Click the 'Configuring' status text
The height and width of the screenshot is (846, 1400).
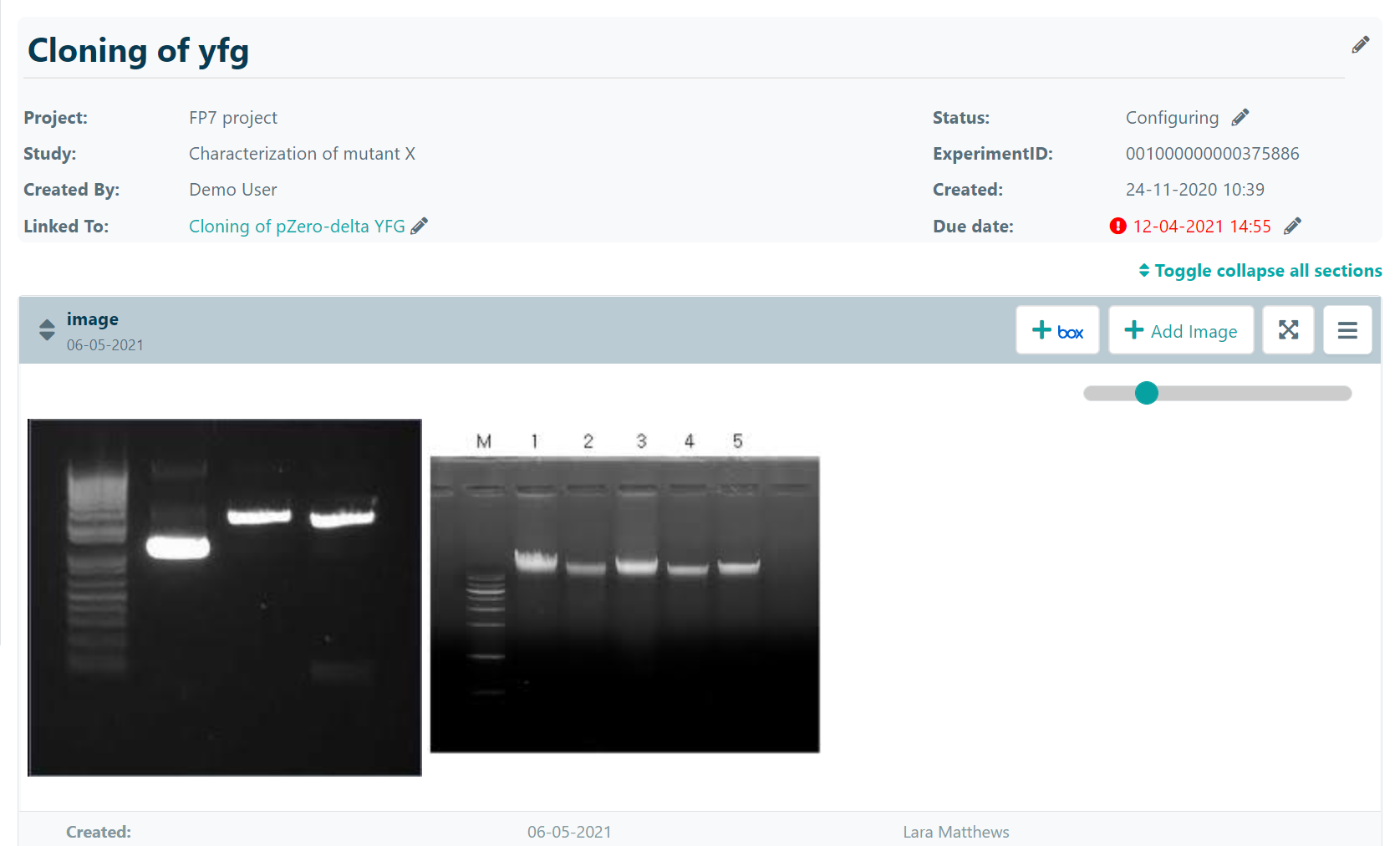(x=1172, y=118)
